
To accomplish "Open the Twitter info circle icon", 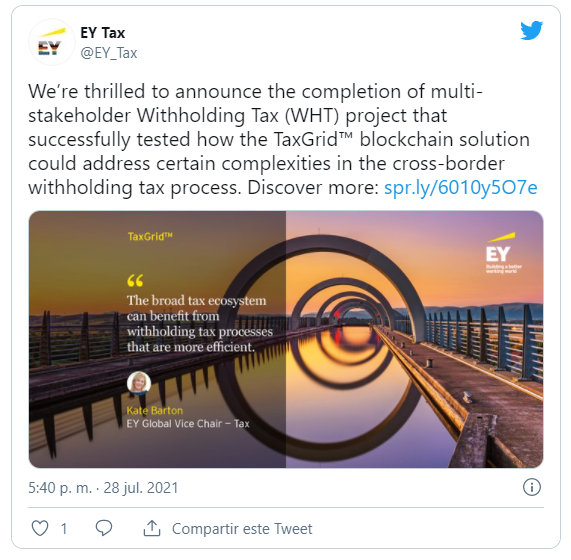I will [x=532, y=487].
